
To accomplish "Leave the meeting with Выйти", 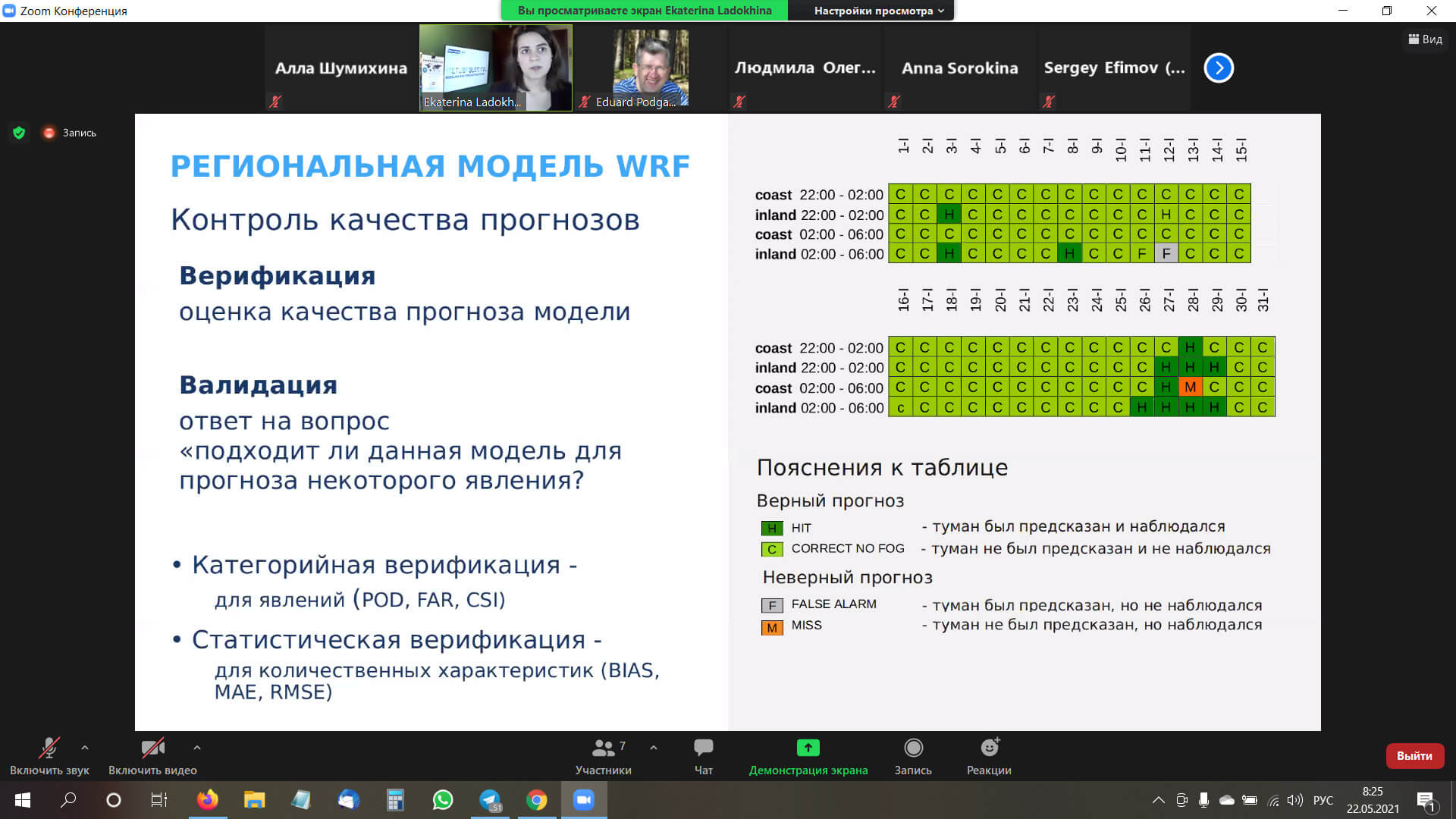I will [1414, 755].
